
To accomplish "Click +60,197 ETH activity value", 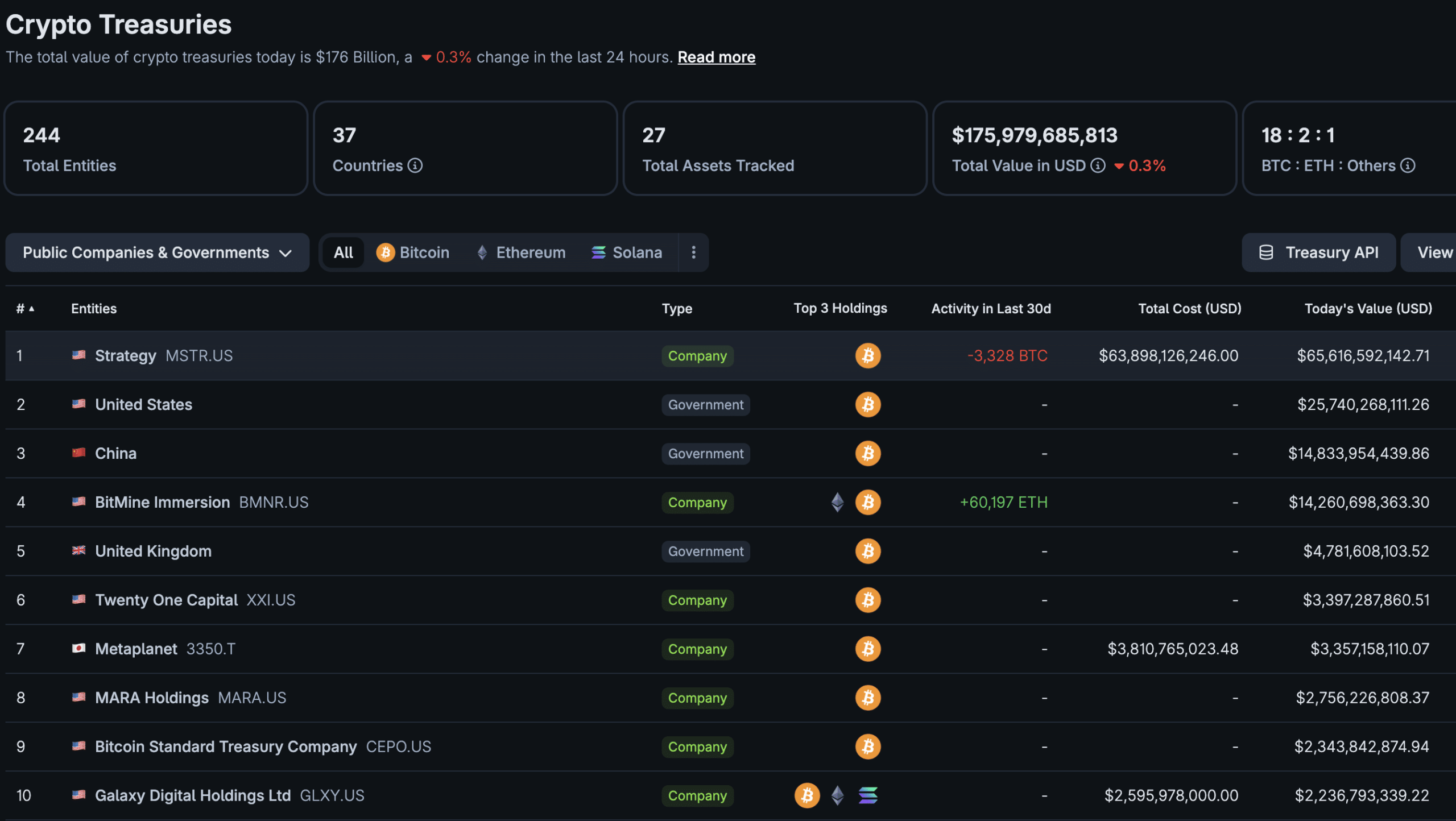I will tap(1003, 503).
